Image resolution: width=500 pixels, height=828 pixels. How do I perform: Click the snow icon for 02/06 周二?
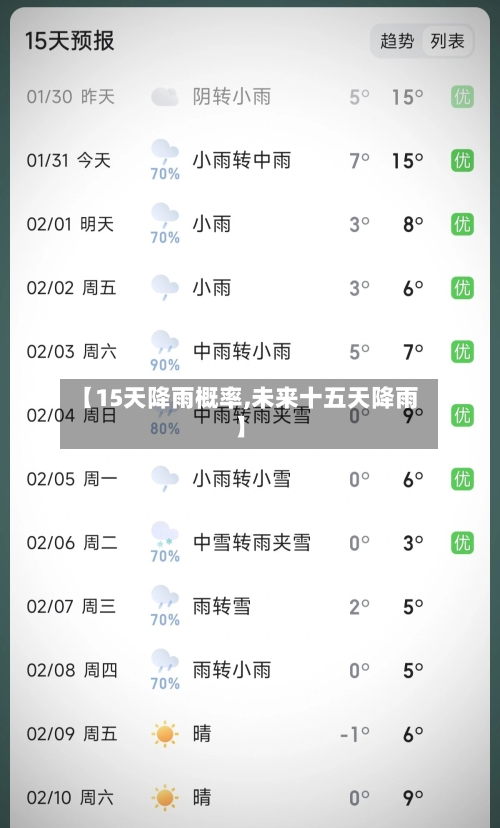[165, 534]
